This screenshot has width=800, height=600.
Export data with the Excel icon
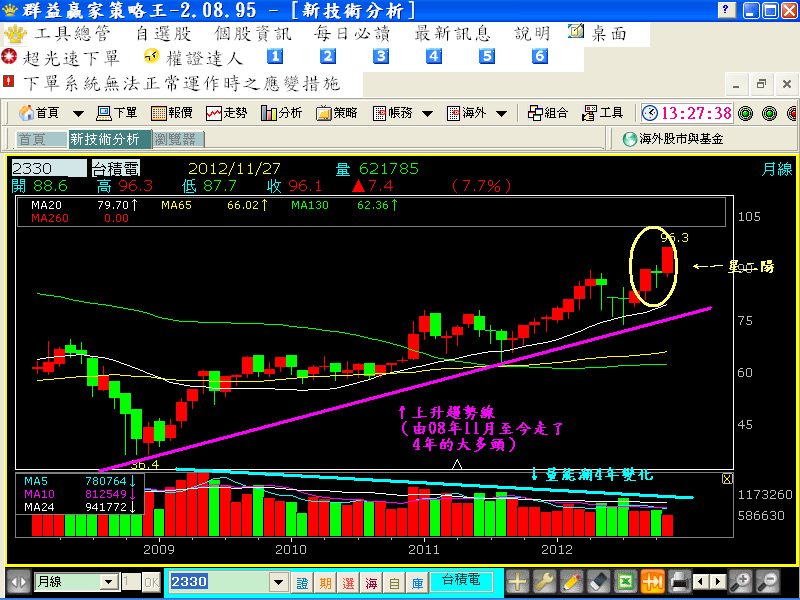click(x=626, y=582)
